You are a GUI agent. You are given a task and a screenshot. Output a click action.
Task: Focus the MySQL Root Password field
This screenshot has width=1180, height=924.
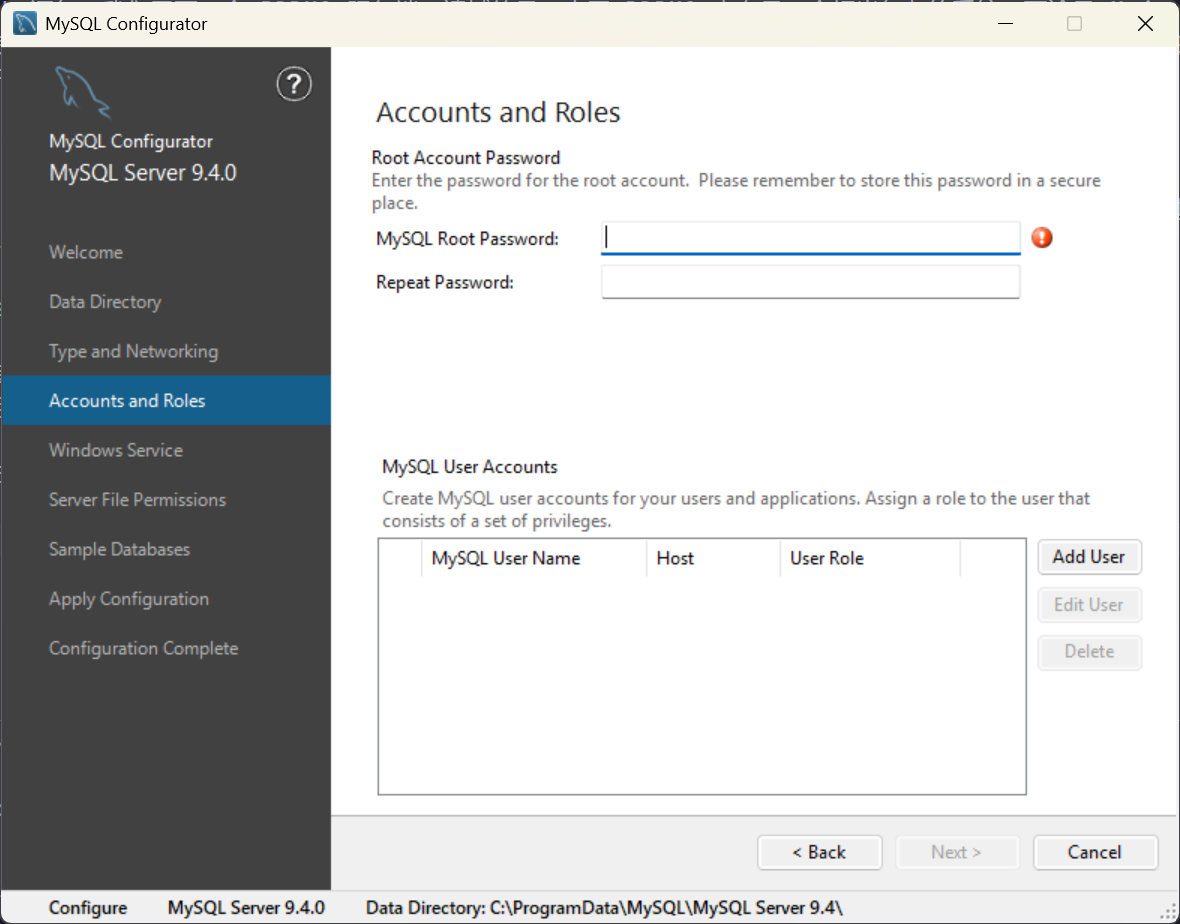point(810,238)
